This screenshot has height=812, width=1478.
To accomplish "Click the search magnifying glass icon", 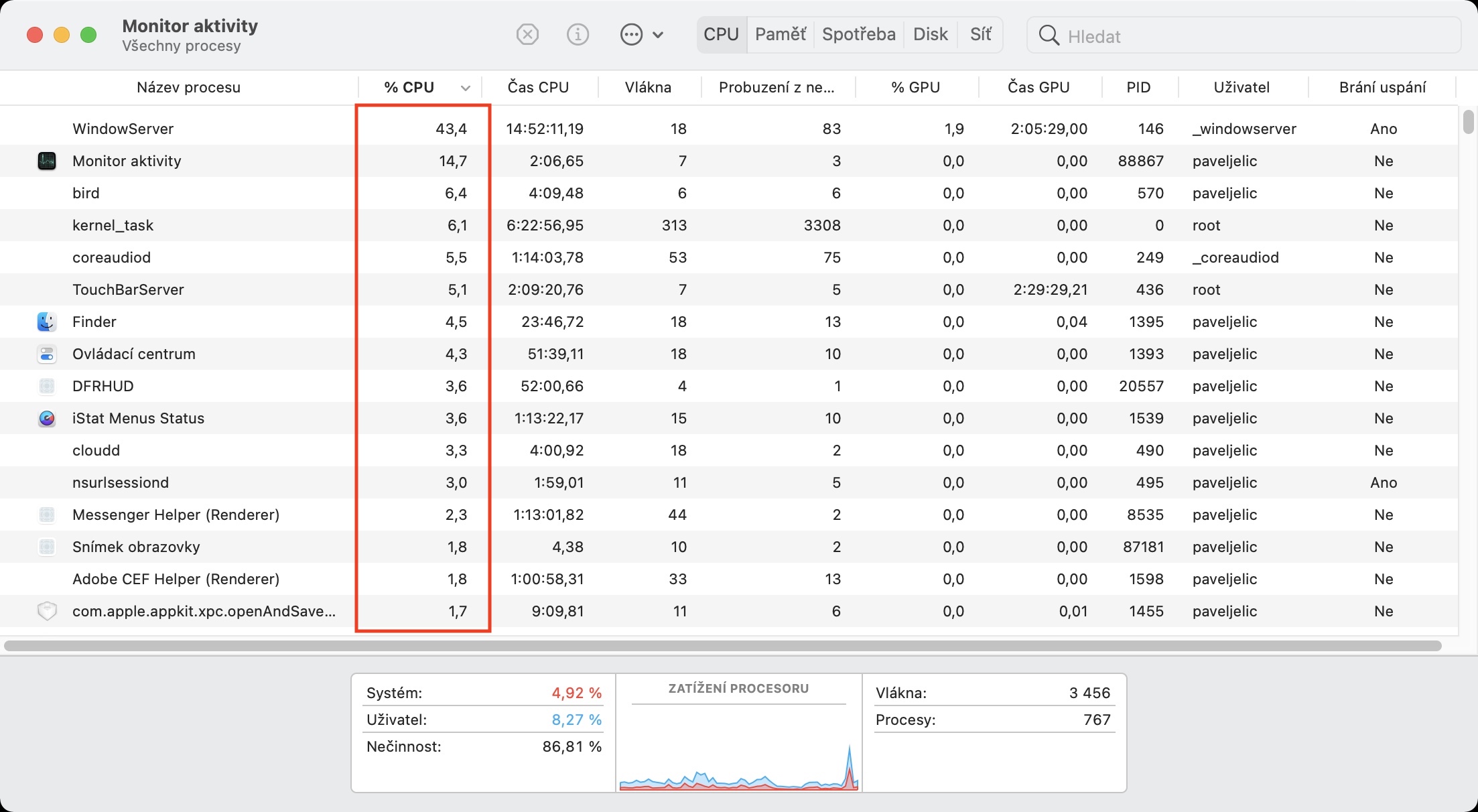I will point(1049,36).
